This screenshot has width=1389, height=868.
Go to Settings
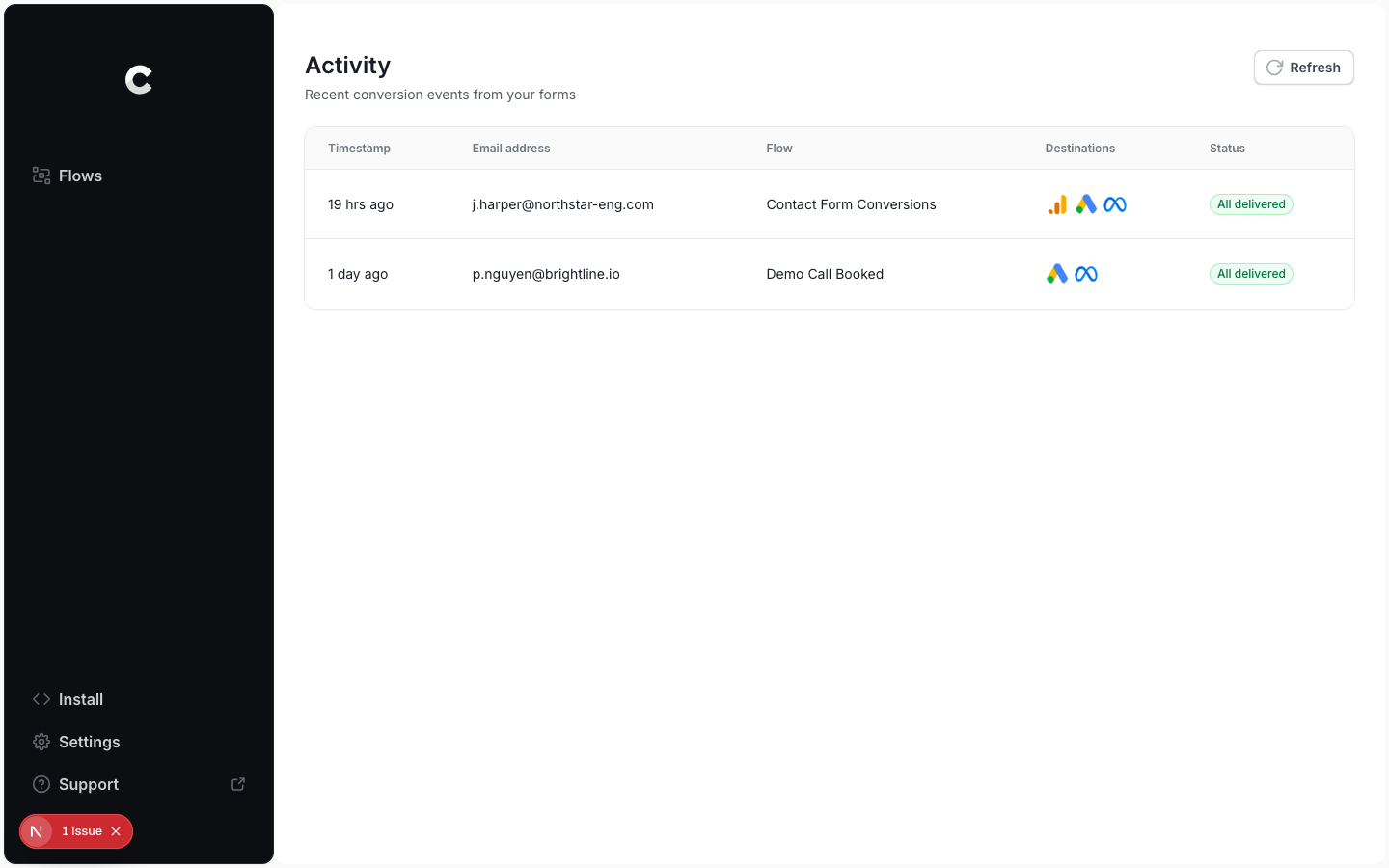[139, 742]
